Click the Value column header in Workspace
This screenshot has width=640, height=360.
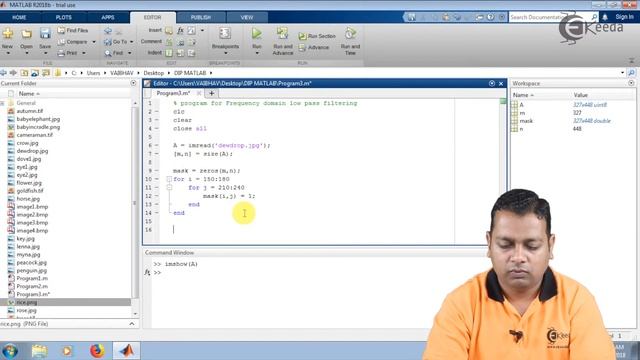coord(580,95)
